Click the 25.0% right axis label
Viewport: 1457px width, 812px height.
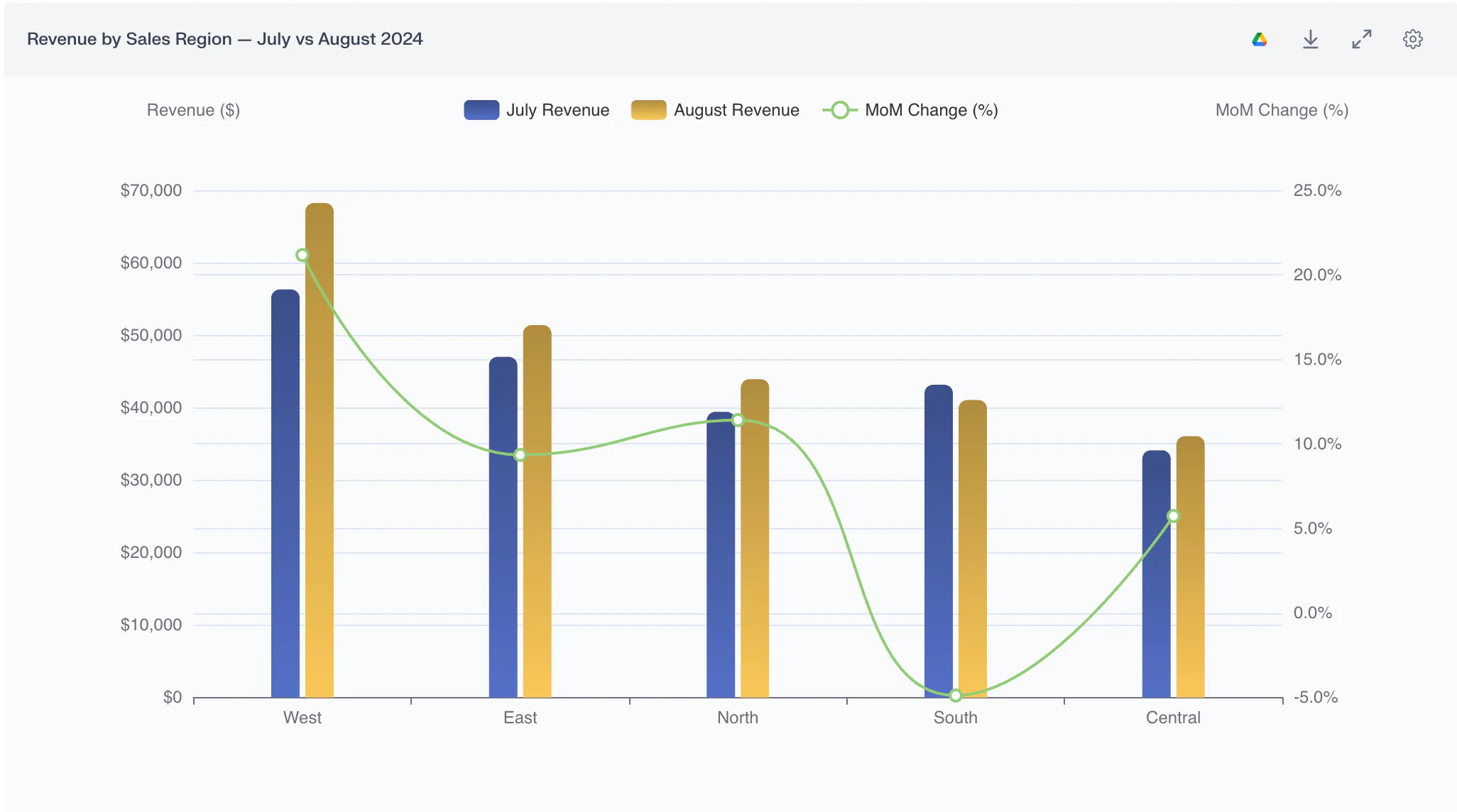point(1318,190)
